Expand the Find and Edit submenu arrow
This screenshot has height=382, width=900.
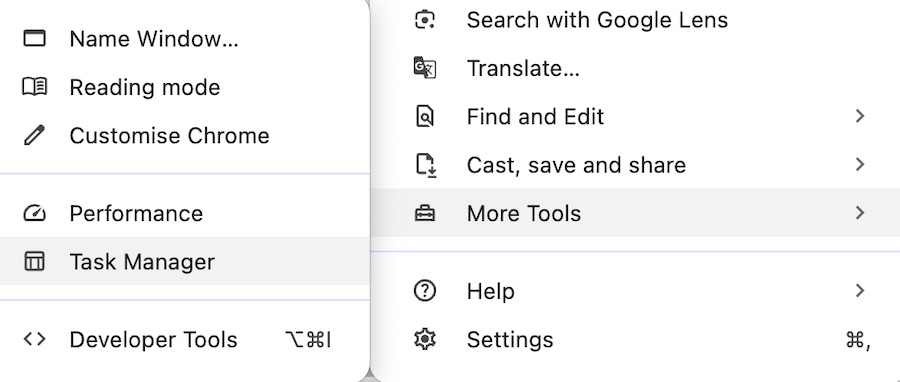pos(860,116)
